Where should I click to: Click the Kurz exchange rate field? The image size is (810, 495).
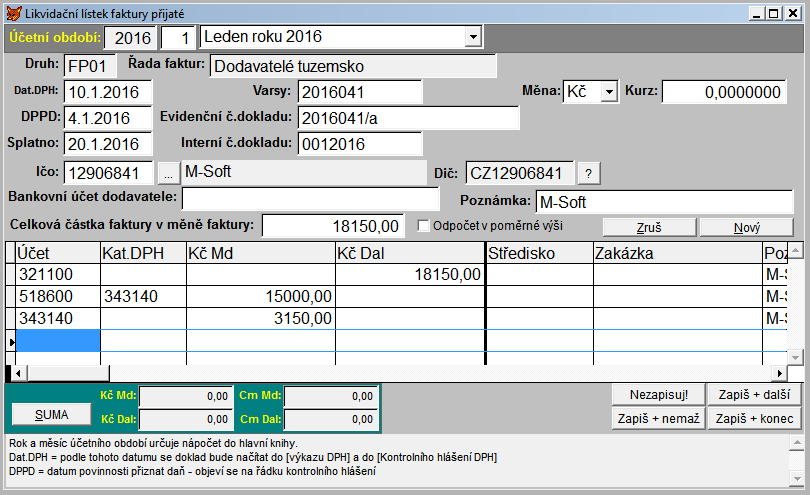coord(724,92)
